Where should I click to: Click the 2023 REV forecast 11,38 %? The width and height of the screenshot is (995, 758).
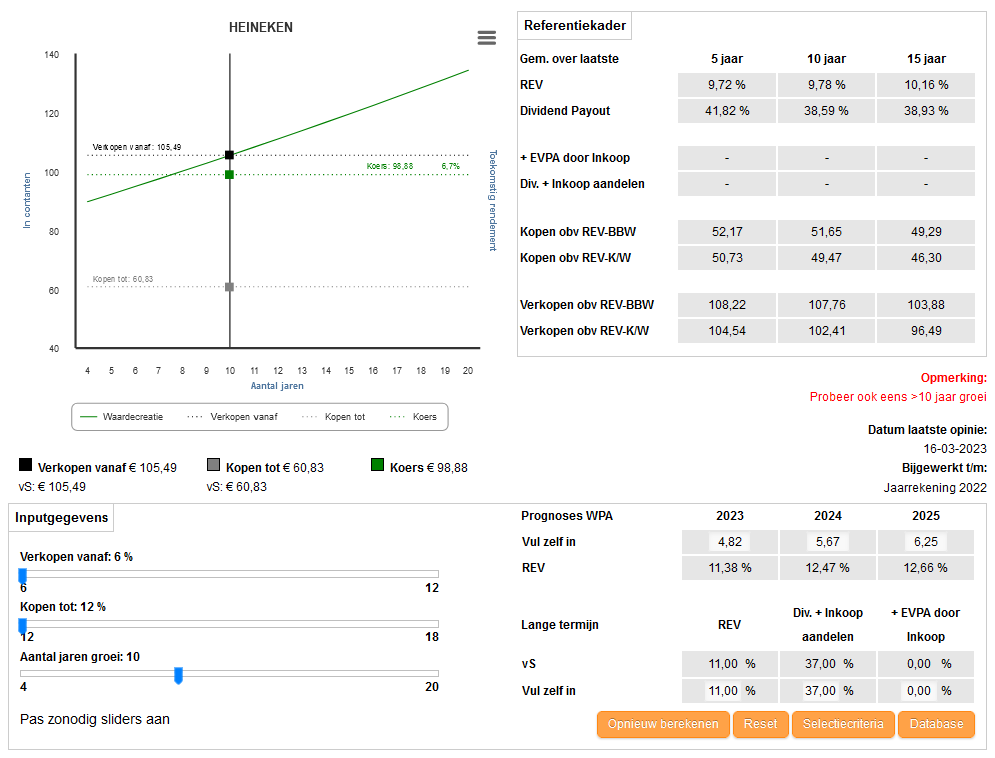click(x=730, y=568)
